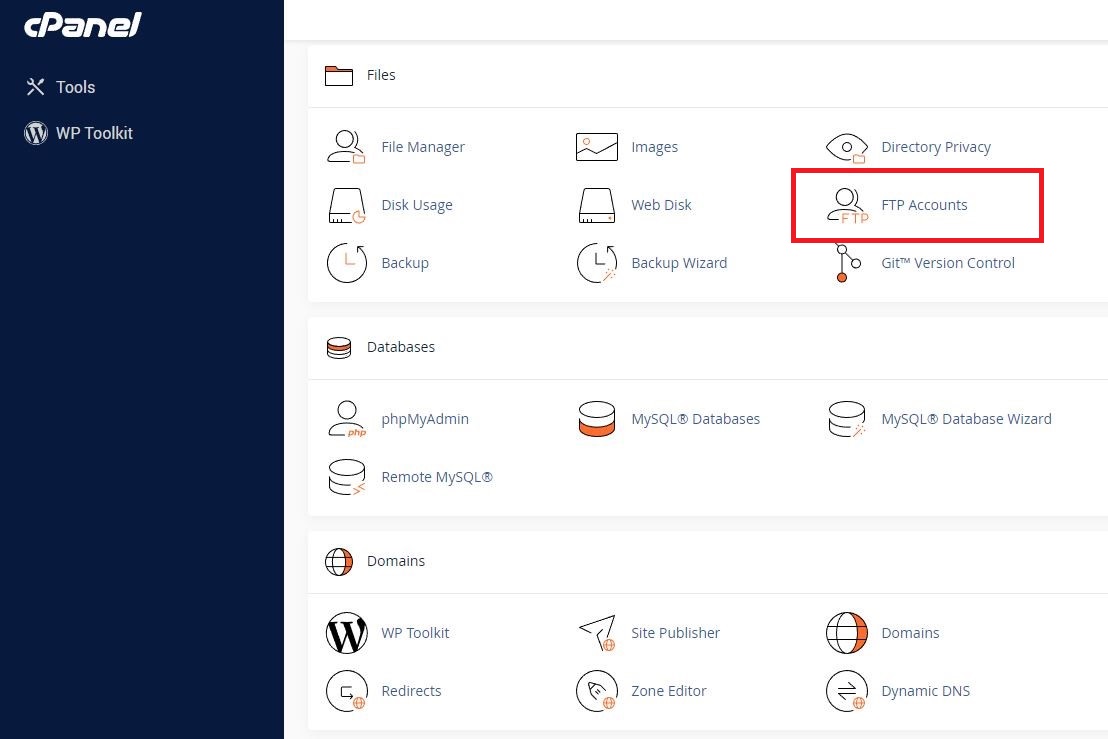The height and width of the screenshot is (739, 1108).
Task: Click the Domains section header globe icon
Action: point(338,562)
